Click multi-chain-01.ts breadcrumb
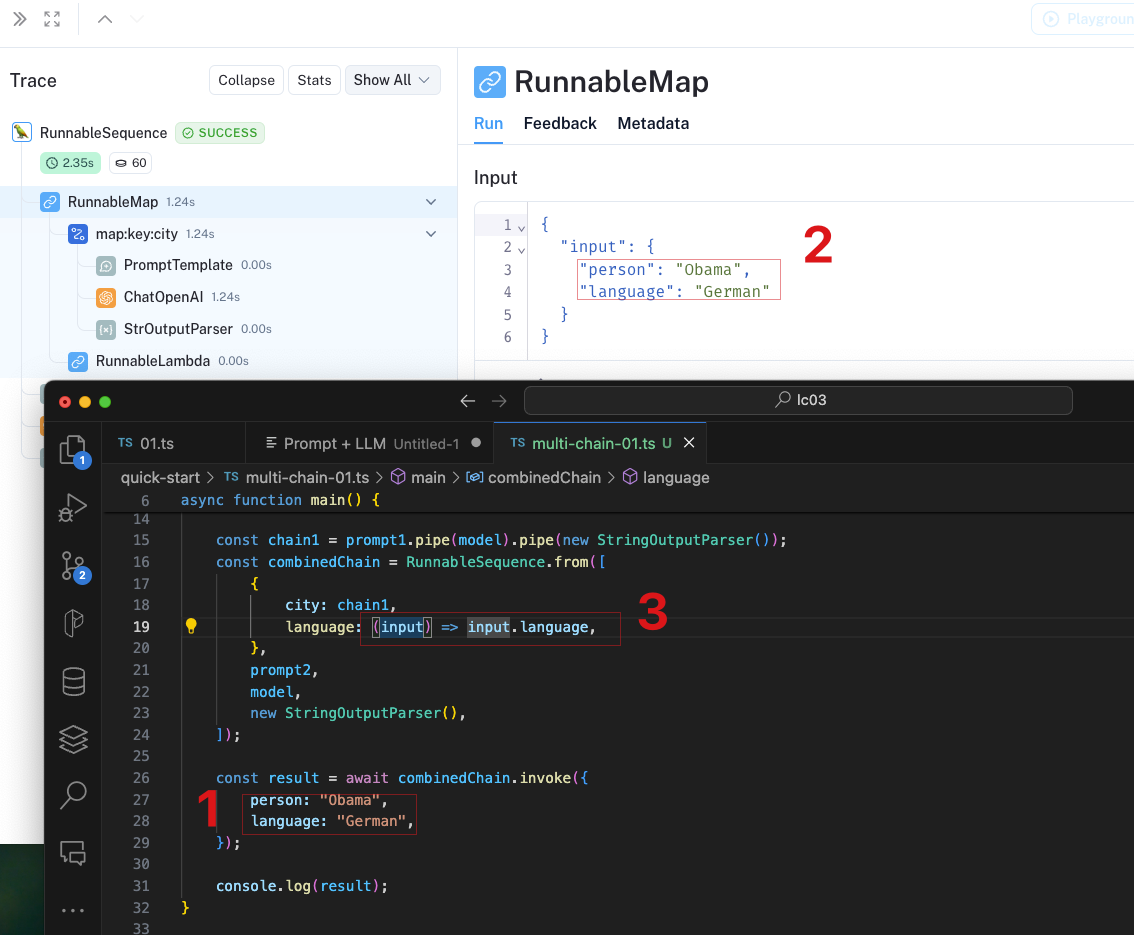The image size is (1134, 935). point(307,477)
